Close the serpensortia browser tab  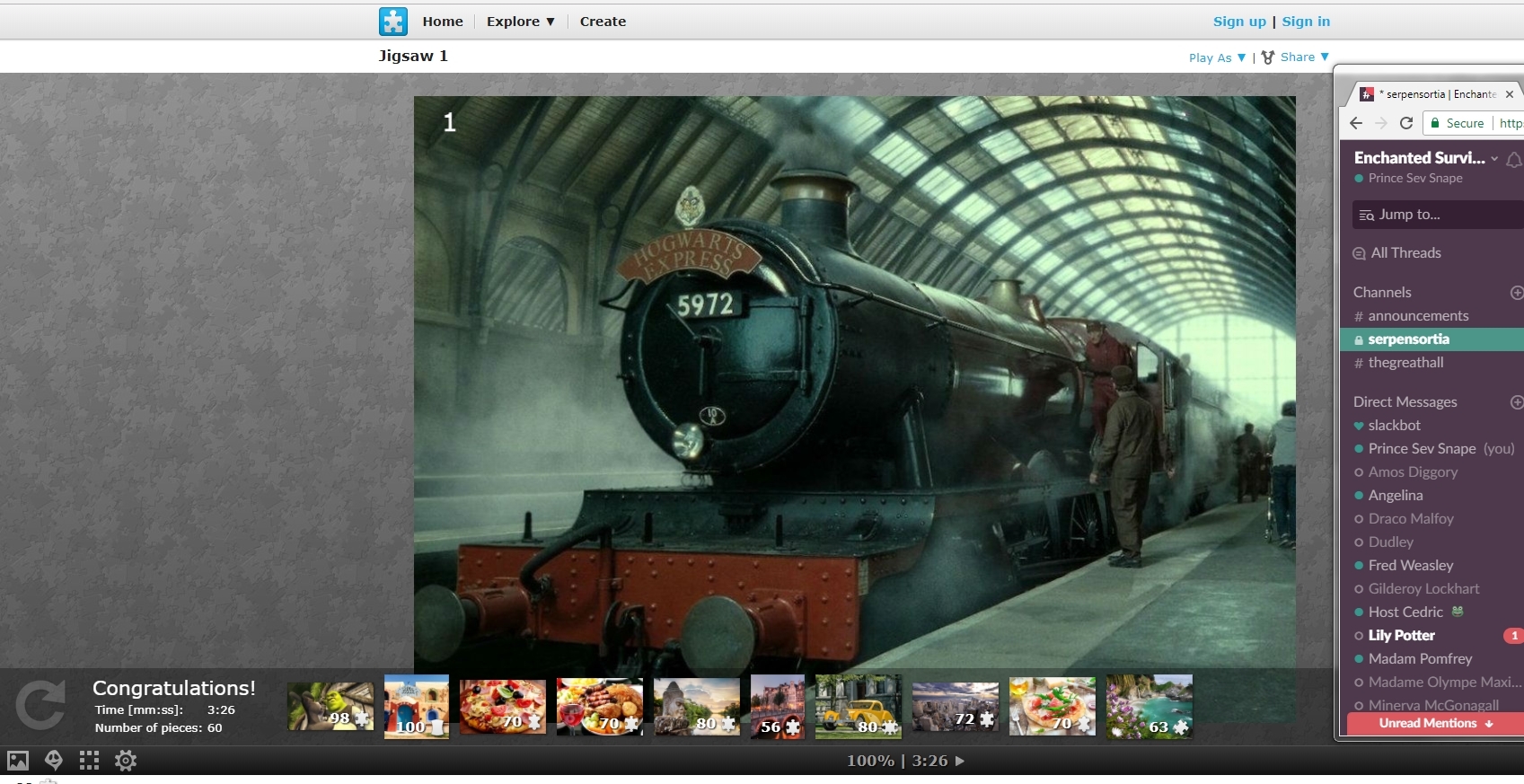click(1510, 94)
